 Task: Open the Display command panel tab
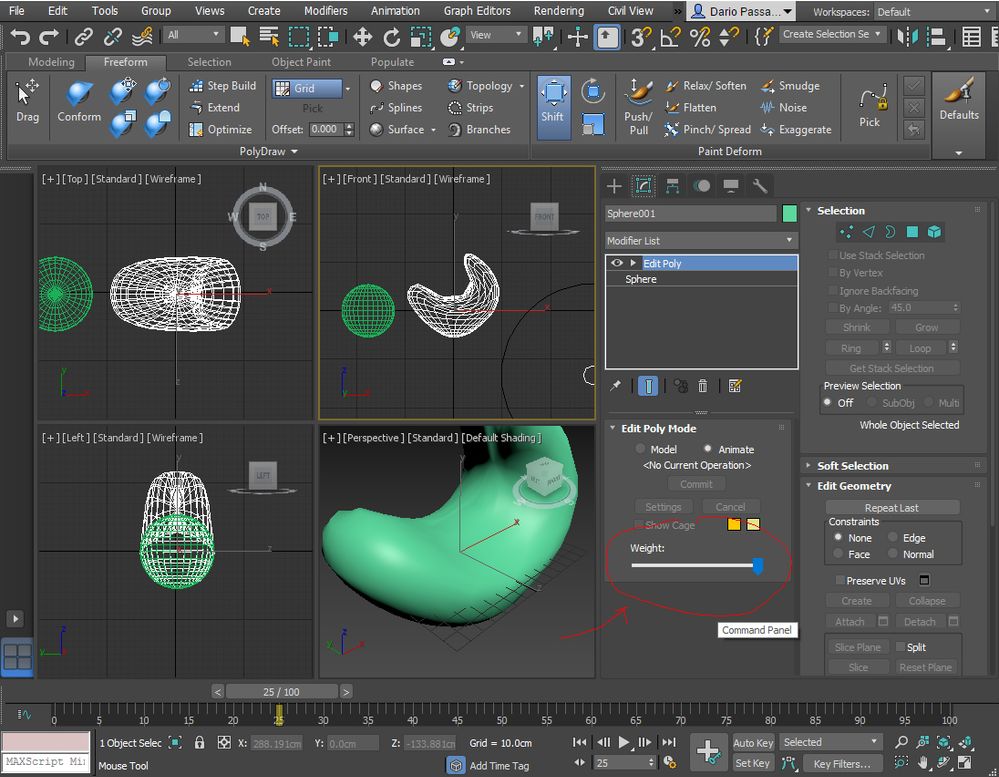pyautogui.click(x=731, y=186)
